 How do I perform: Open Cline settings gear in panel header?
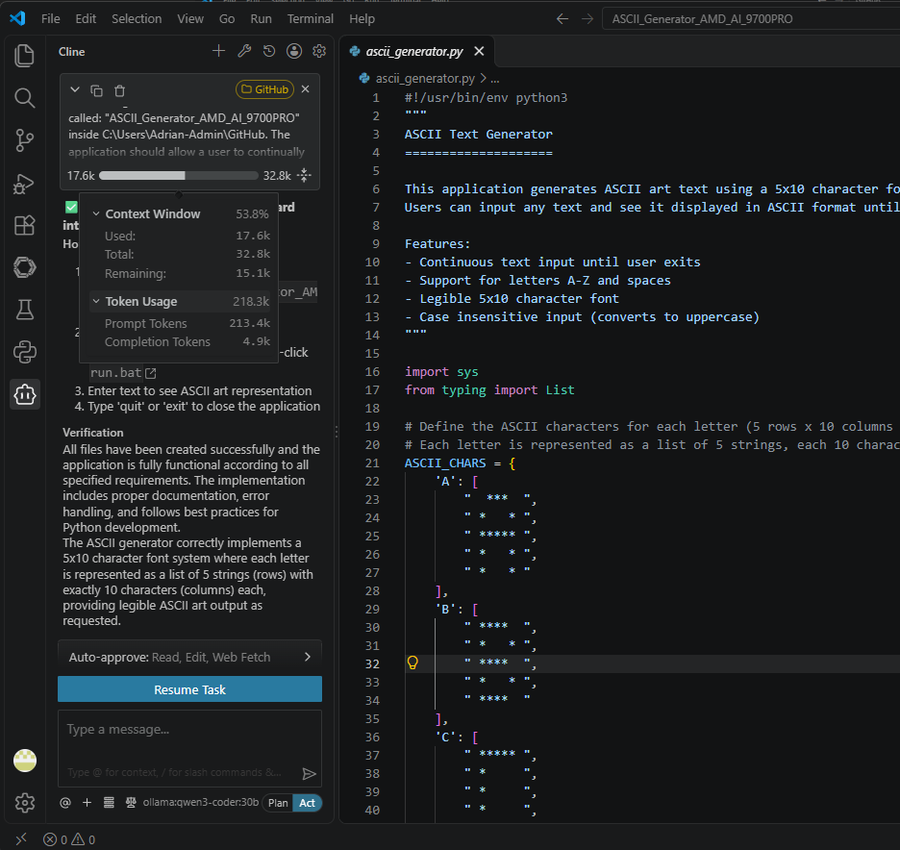point(319,51)
